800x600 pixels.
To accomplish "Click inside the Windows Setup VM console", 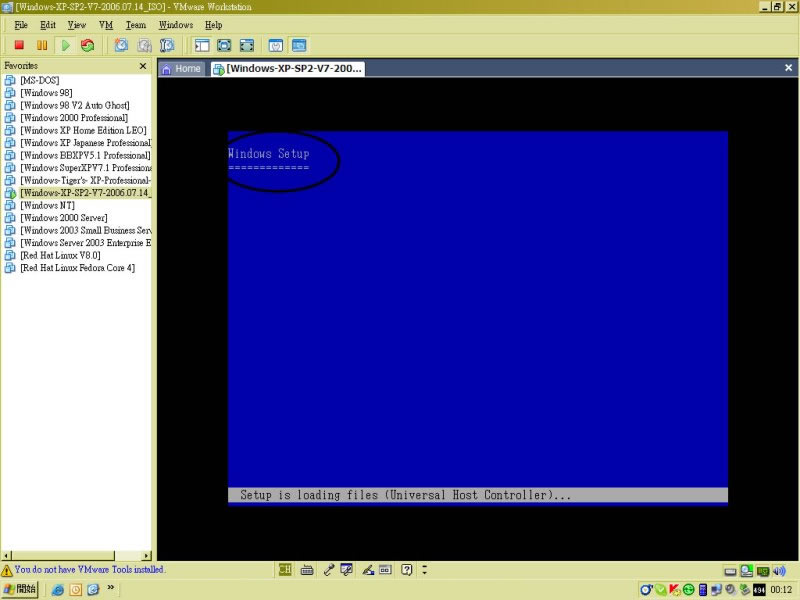I will (x=478, y=318).
